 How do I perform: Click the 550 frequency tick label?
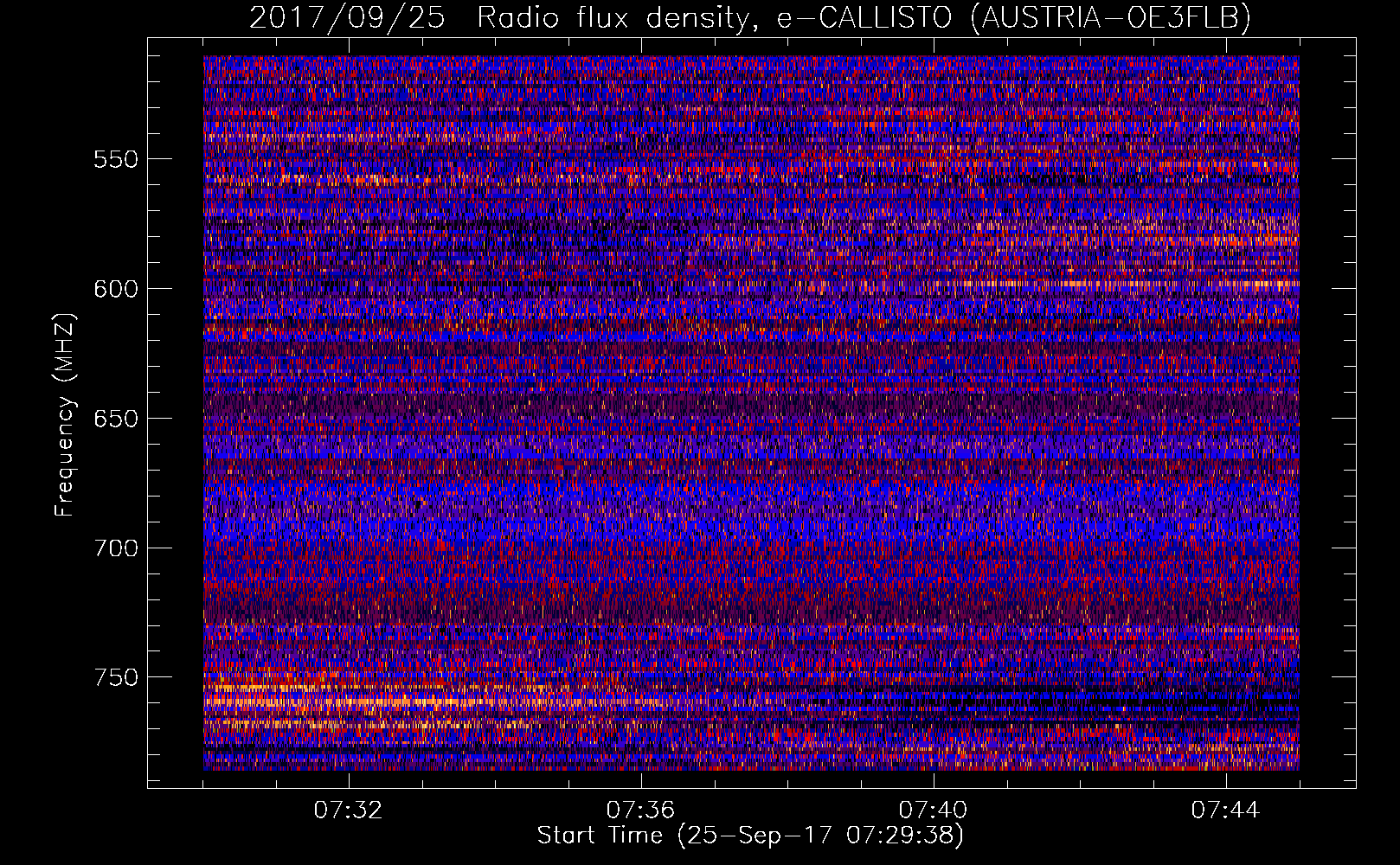point(116,159)
